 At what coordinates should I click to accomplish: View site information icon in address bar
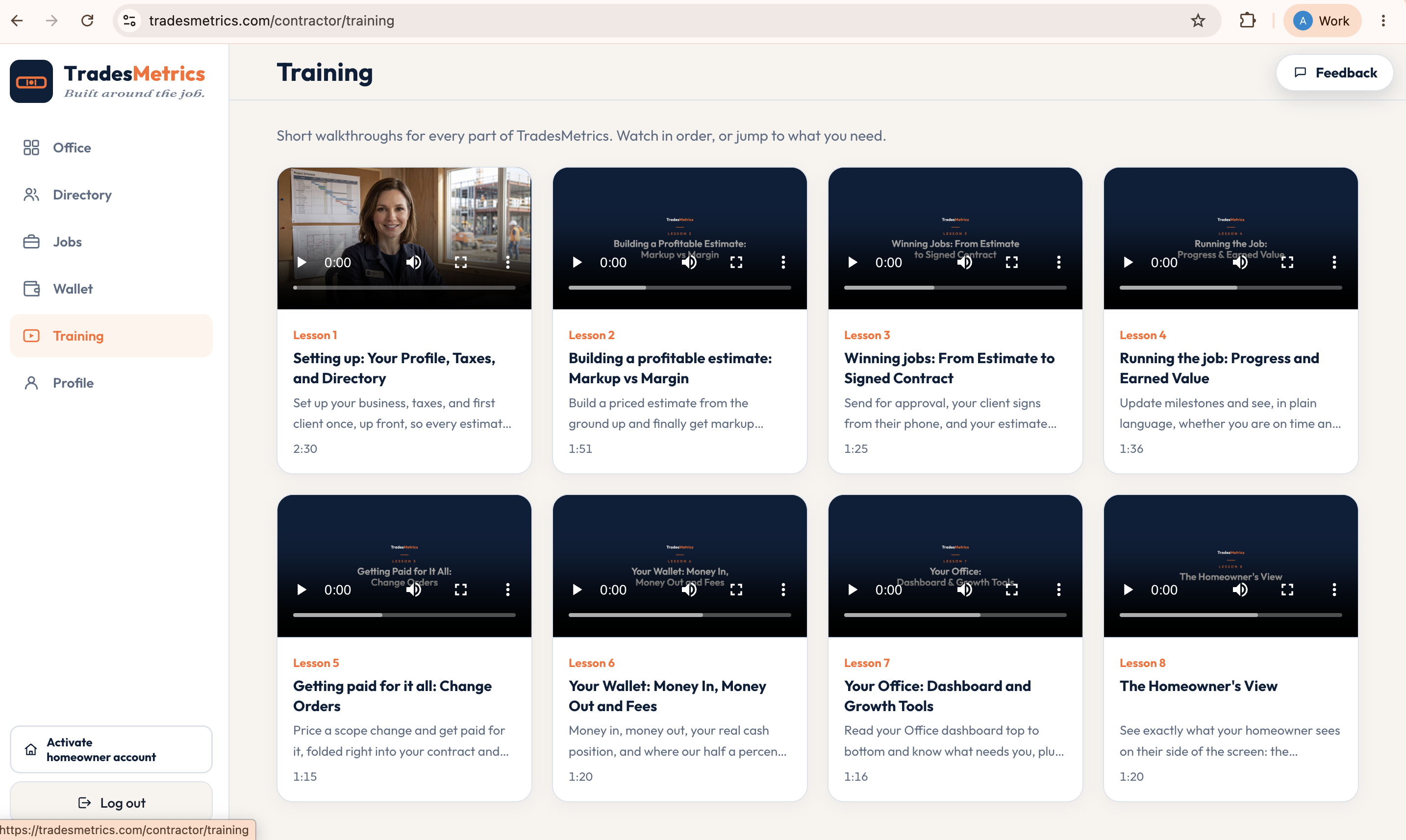coord(130,21)
